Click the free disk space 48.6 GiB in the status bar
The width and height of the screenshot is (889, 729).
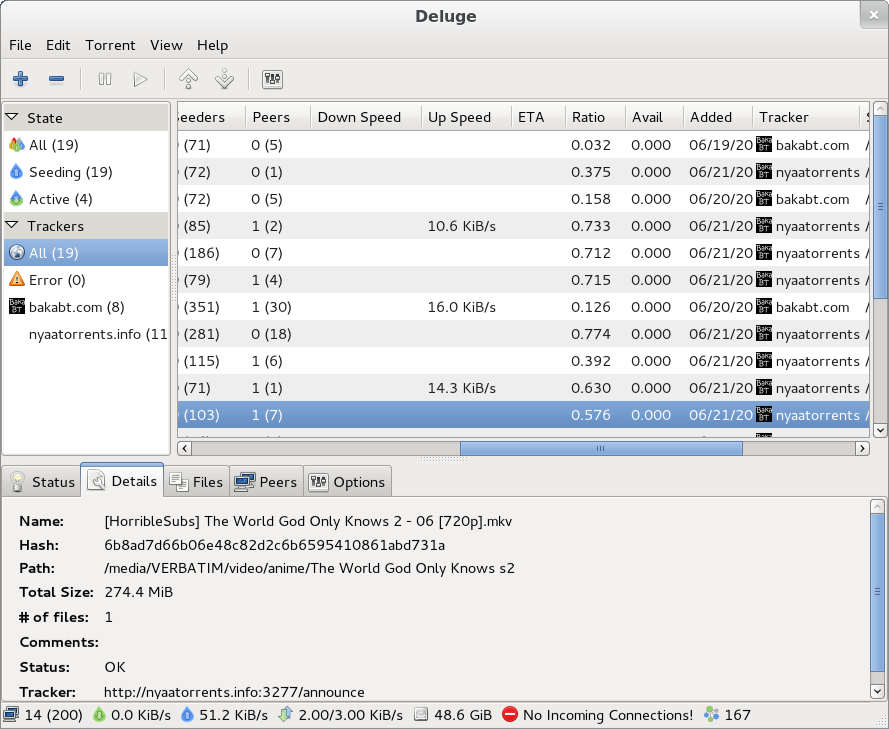(x=452, y=715)
